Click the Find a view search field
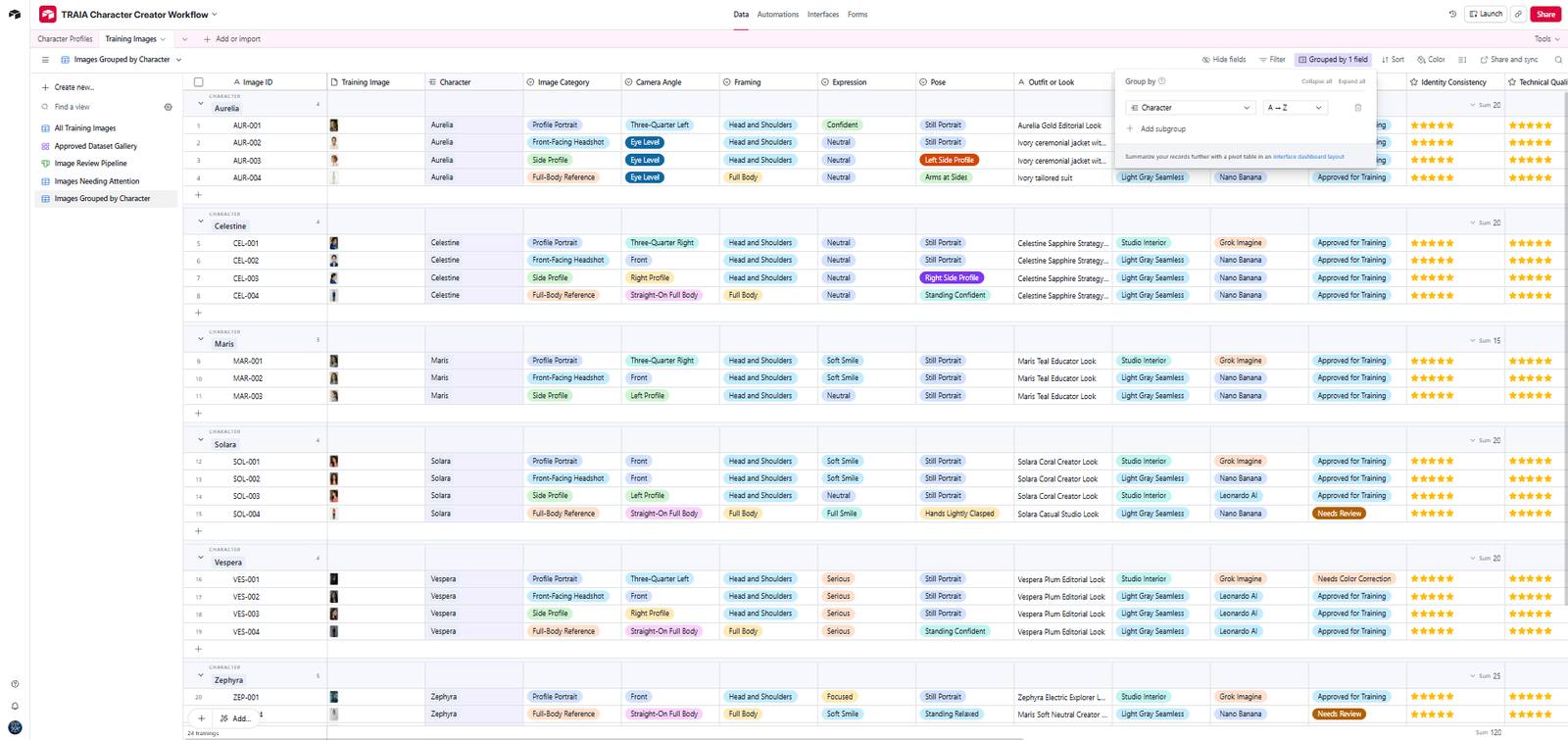The width and height of the screenshot is (1568, 740). 98,107
